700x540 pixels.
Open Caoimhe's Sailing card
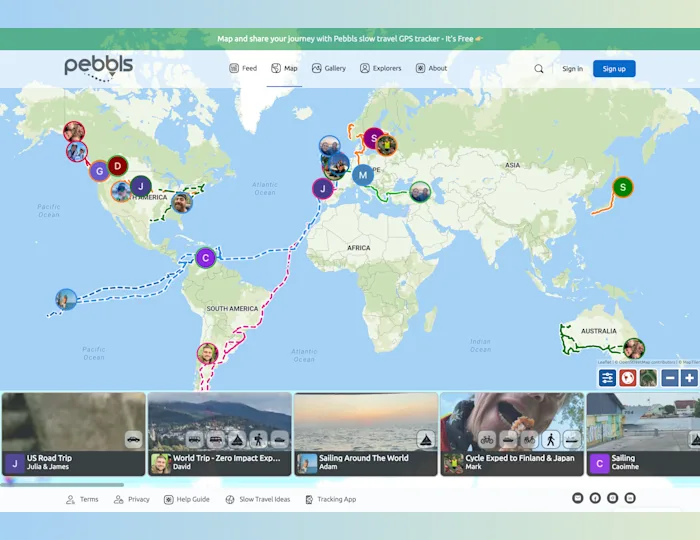[643, 434]
